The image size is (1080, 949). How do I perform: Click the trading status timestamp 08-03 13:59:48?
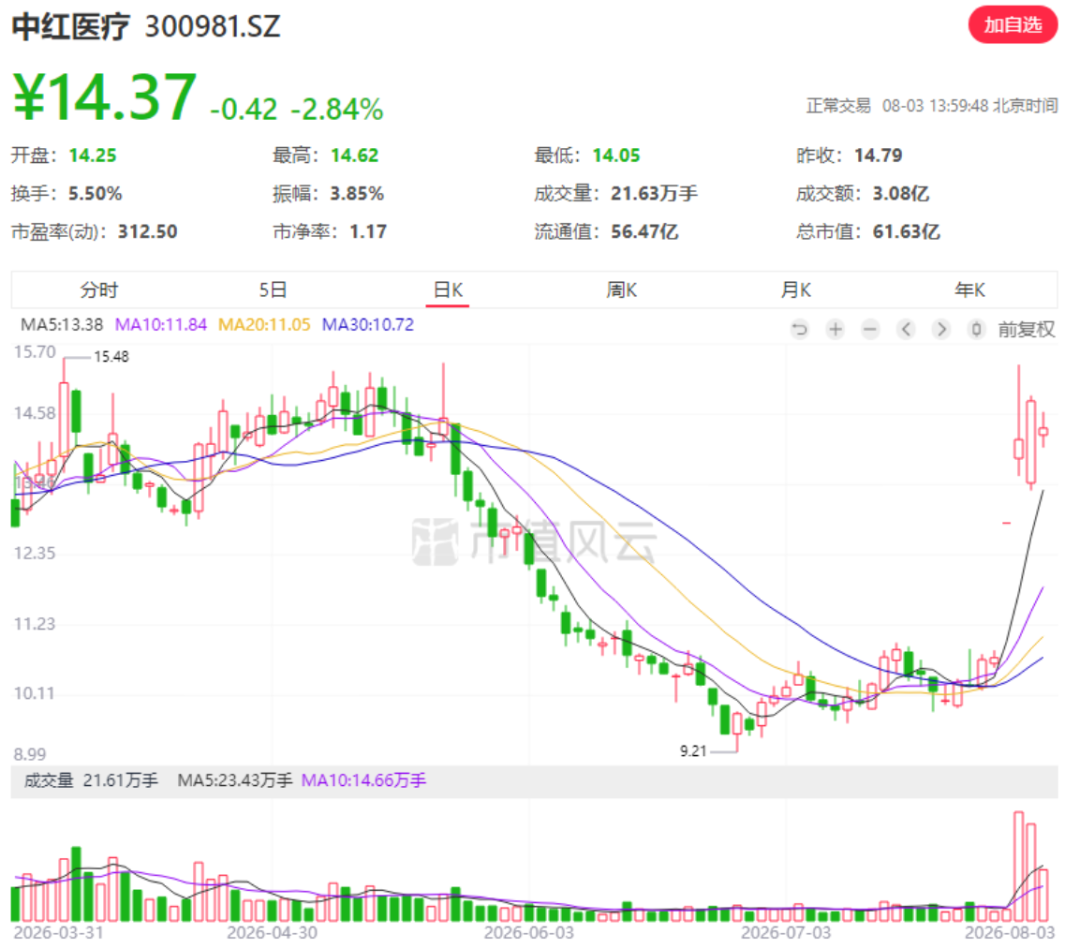point(935,105)
